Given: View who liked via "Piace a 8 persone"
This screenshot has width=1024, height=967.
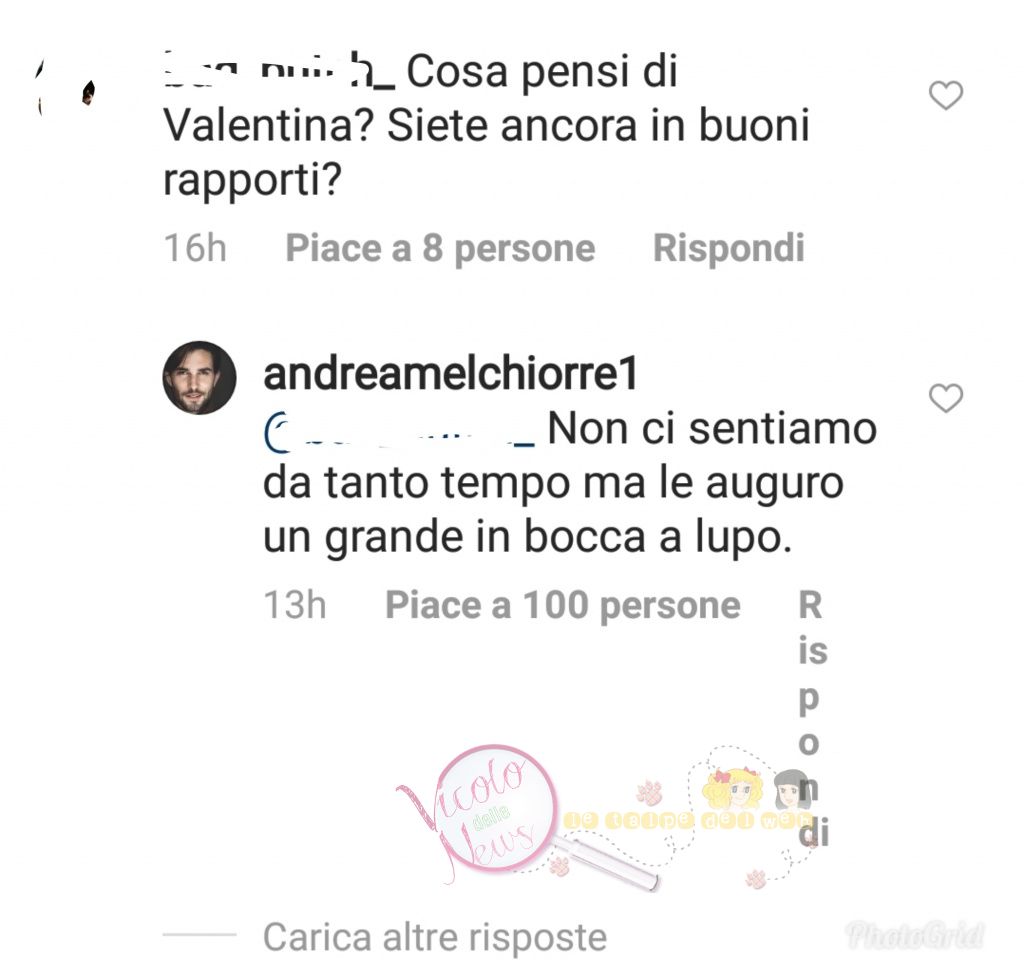Looking at the screenshot, I should point(440,248).
